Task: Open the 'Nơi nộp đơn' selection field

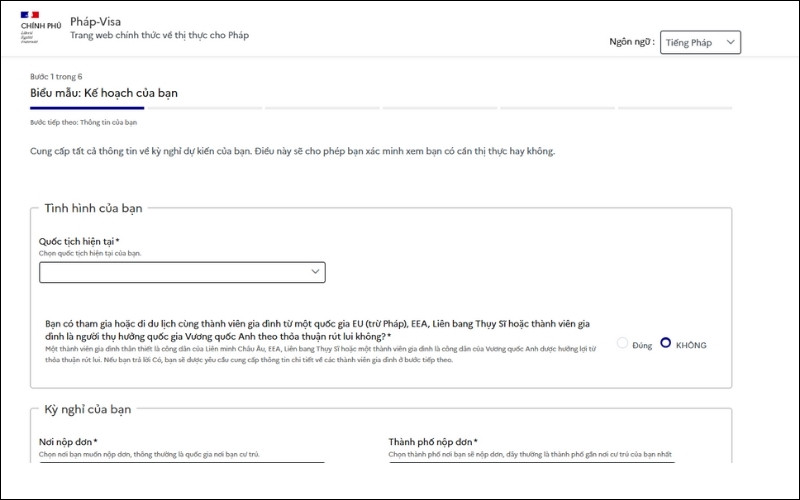Action: pos(182,461)
